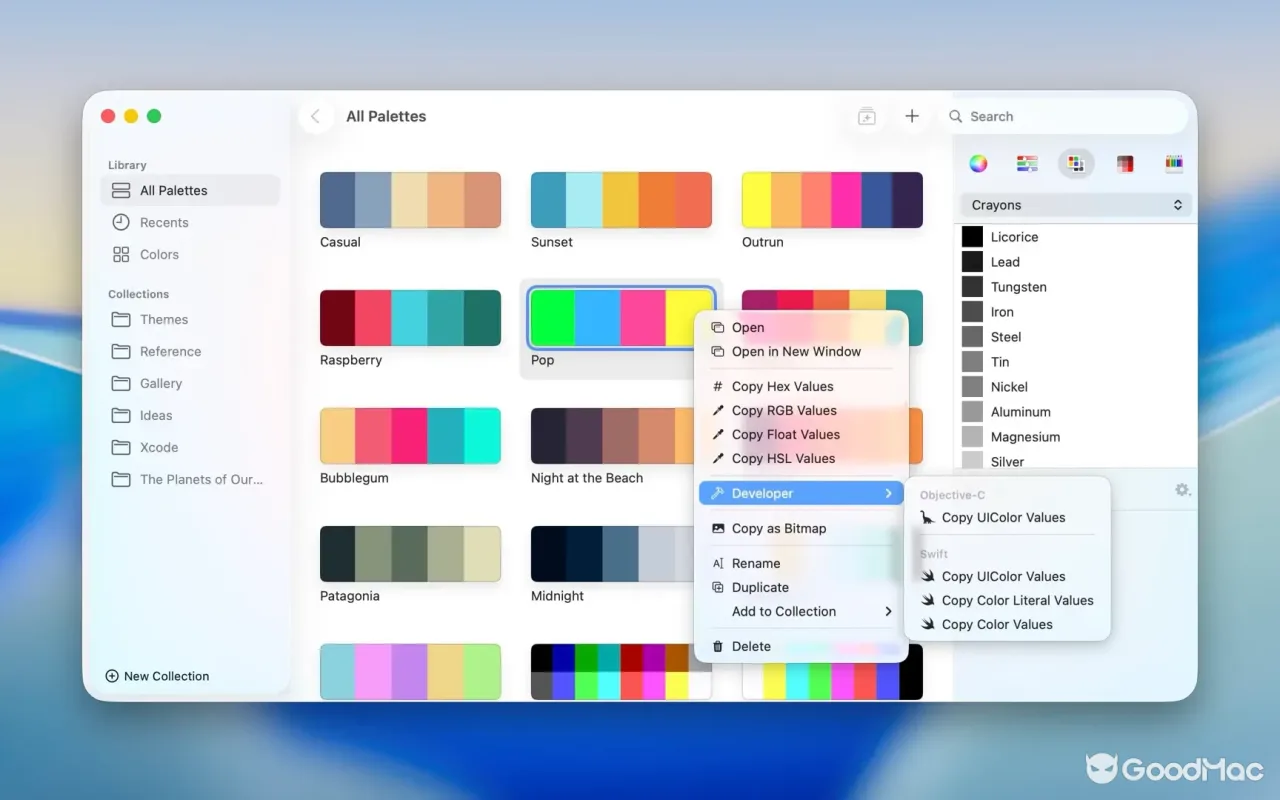Click the plus button to add a palette
The height and width of the screenshot is (800, 1280).
[912, 117]
